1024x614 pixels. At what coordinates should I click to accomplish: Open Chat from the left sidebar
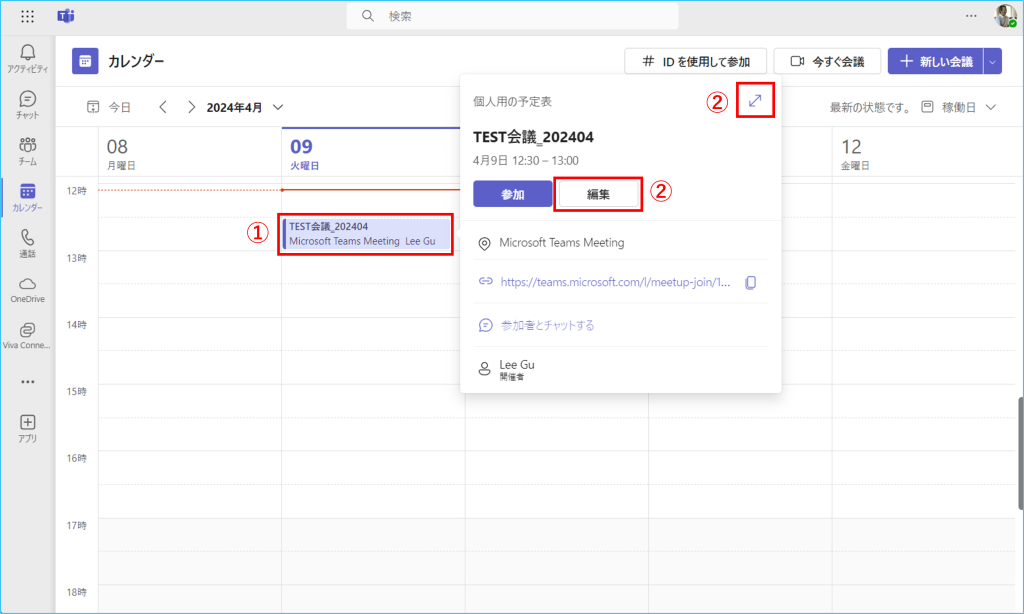(28, 104)
